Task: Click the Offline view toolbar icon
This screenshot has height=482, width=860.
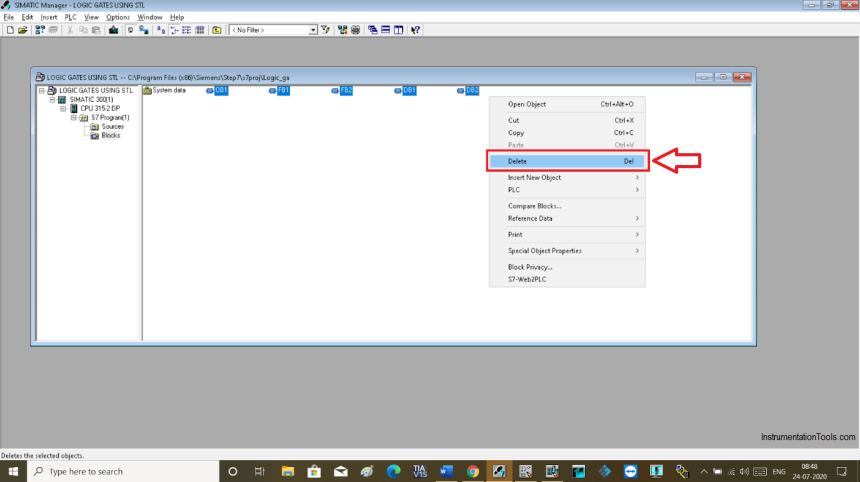Action: pos(131,30)
